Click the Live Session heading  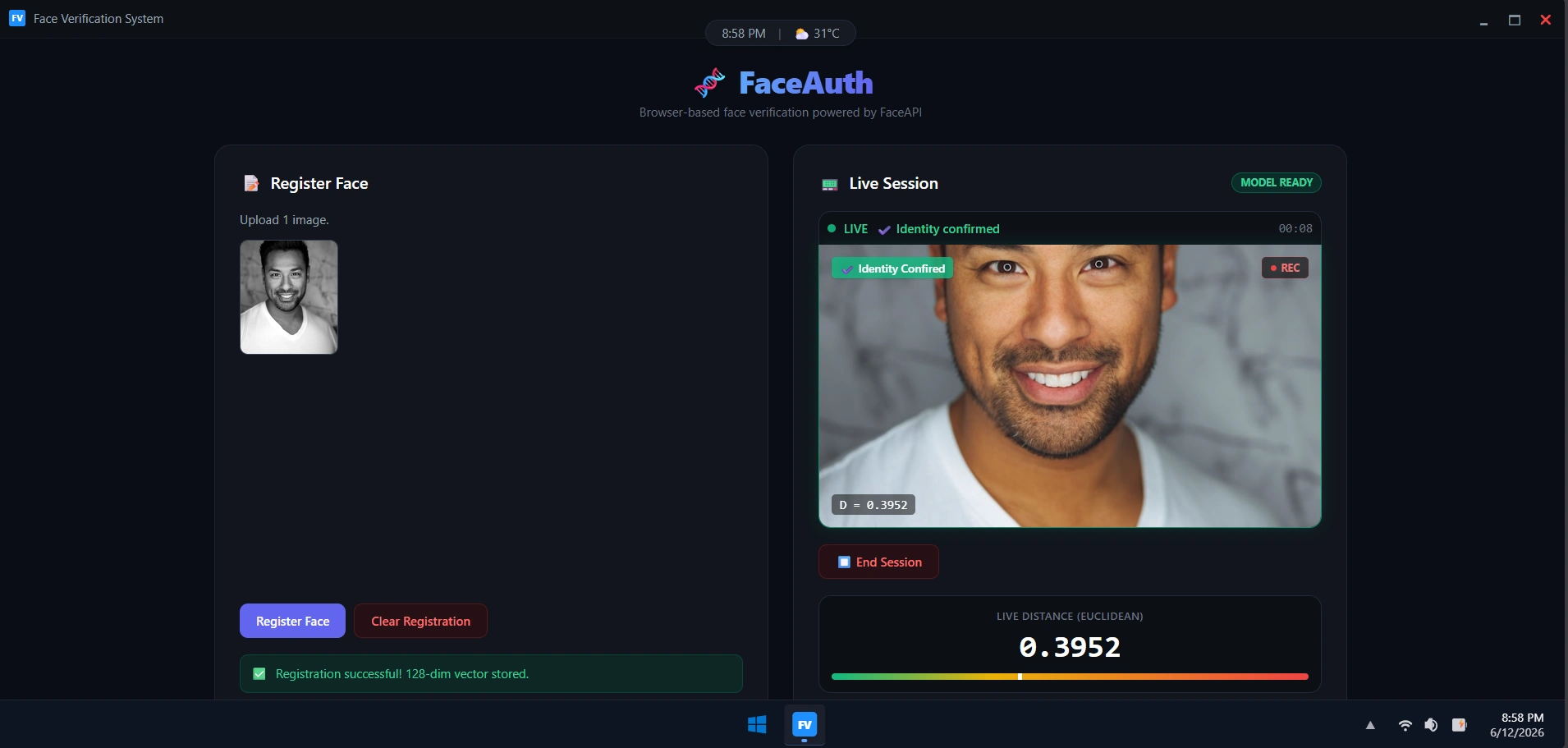click(x=894, y=183)
